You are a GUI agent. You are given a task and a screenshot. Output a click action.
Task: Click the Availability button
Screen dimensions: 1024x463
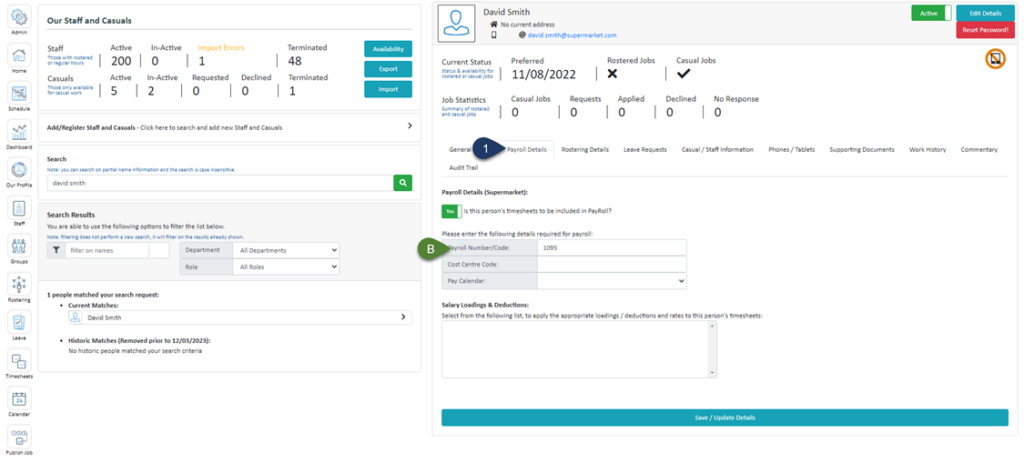(388, 49)
